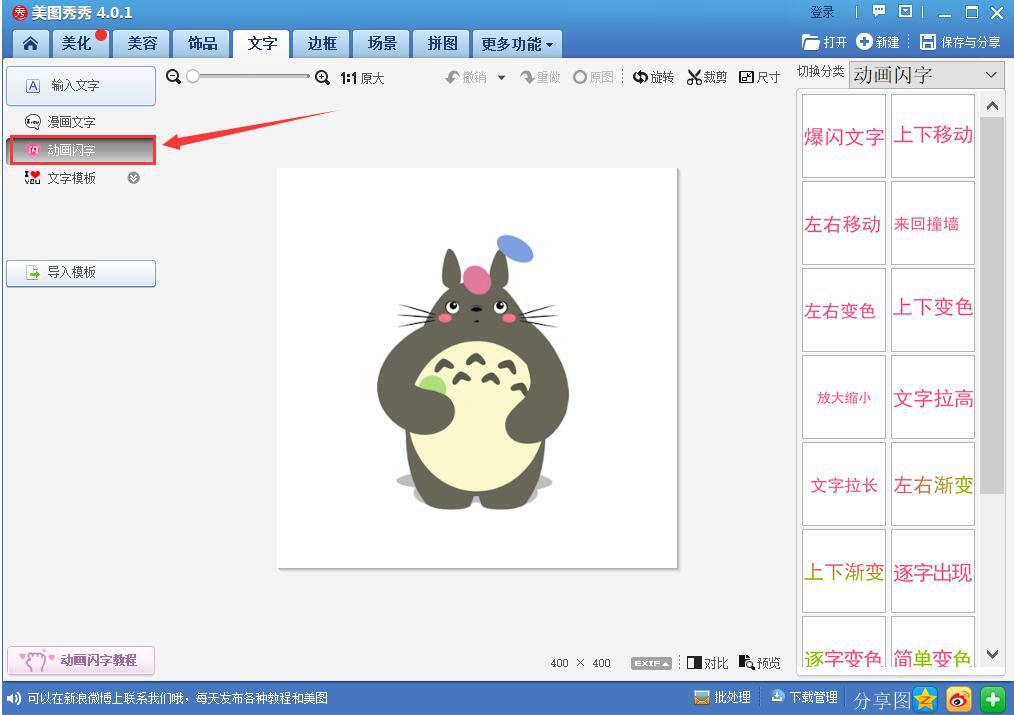This screenshot has width=1014, height=715.
Task: Click the speaker announcement icon
Action: click(14, 698)
